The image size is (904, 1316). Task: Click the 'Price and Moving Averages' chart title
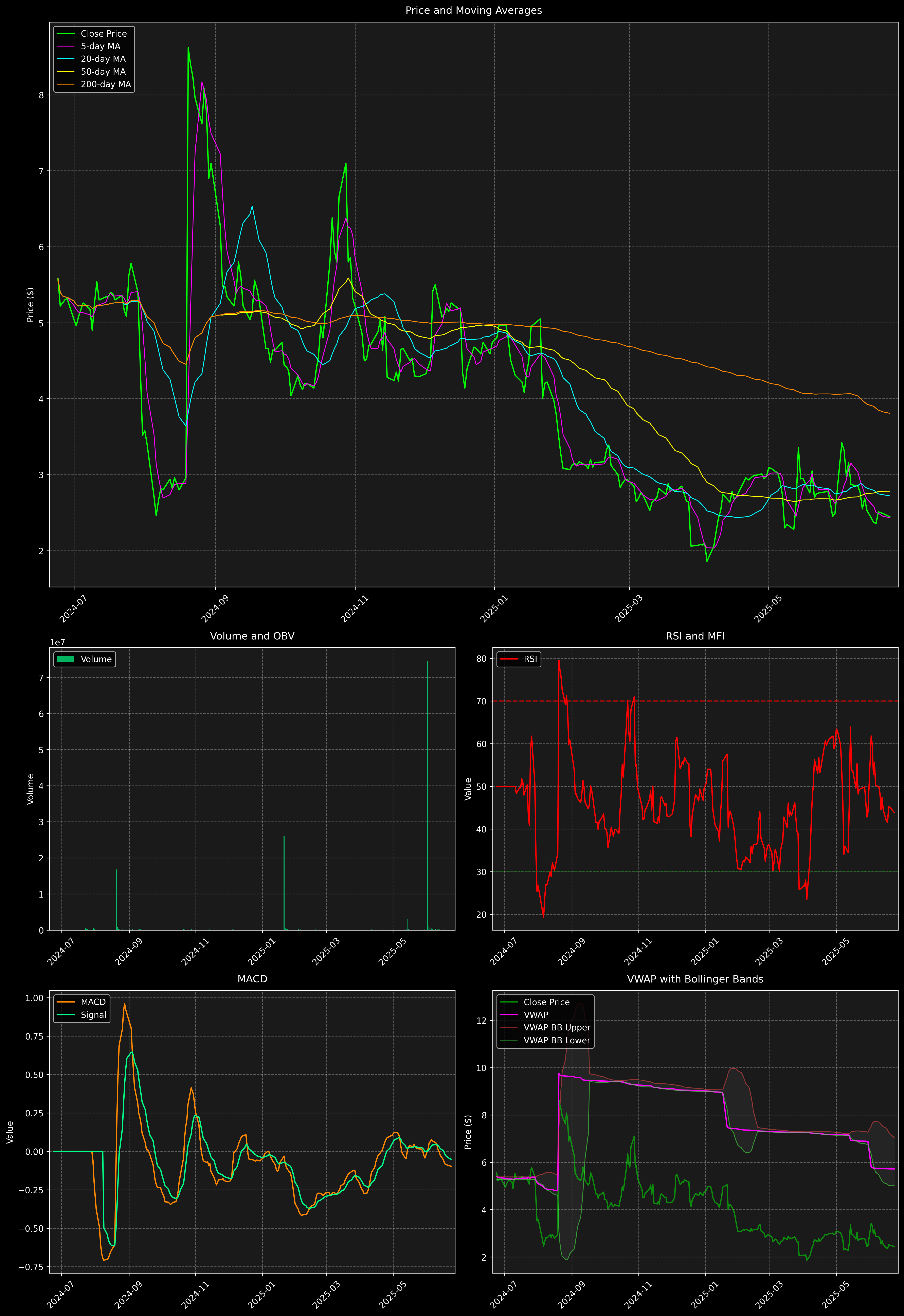[473, 10]
